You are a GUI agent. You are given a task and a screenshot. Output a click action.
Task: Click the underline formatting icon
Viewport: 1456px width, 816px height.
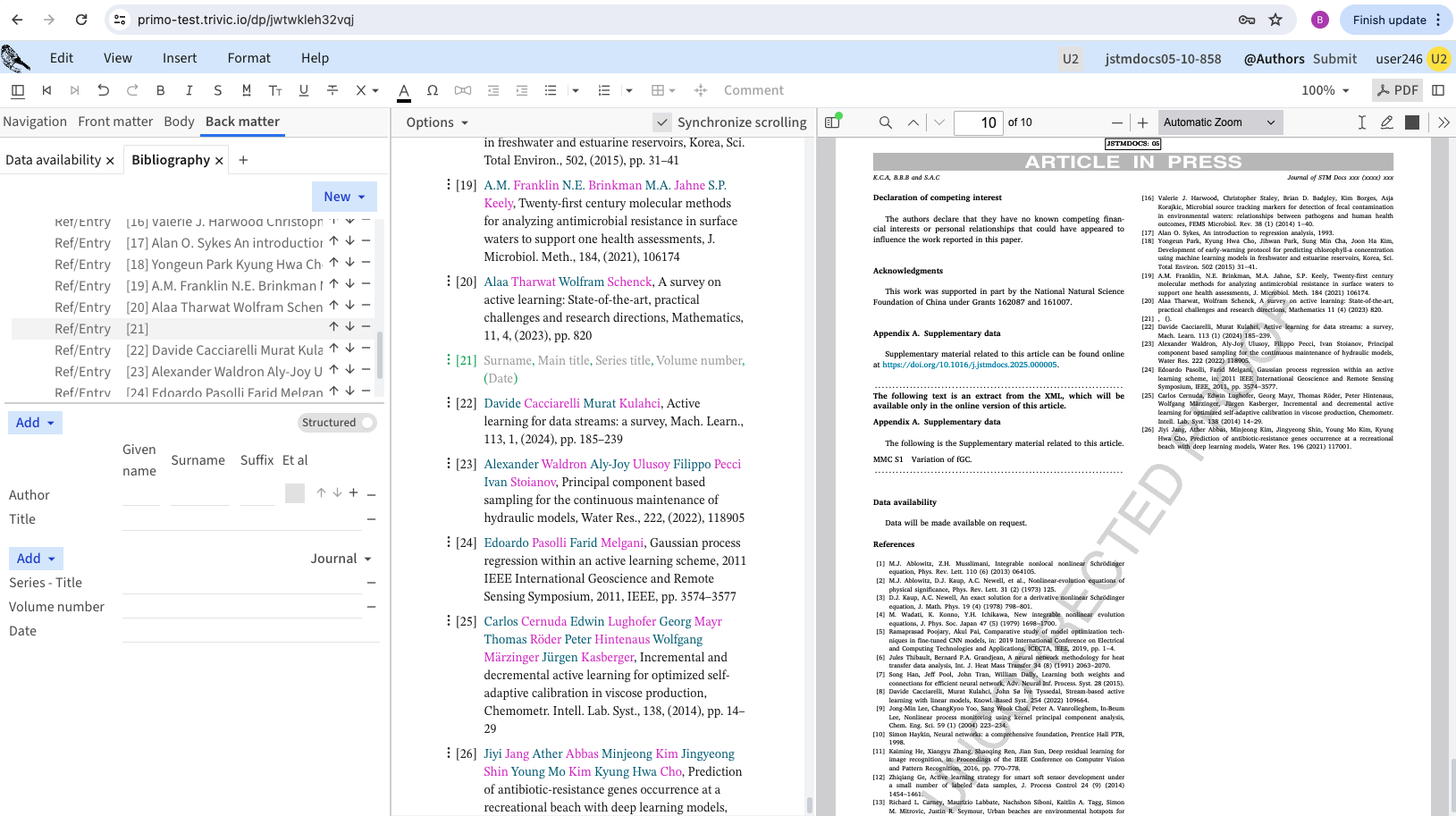[304, 90]
